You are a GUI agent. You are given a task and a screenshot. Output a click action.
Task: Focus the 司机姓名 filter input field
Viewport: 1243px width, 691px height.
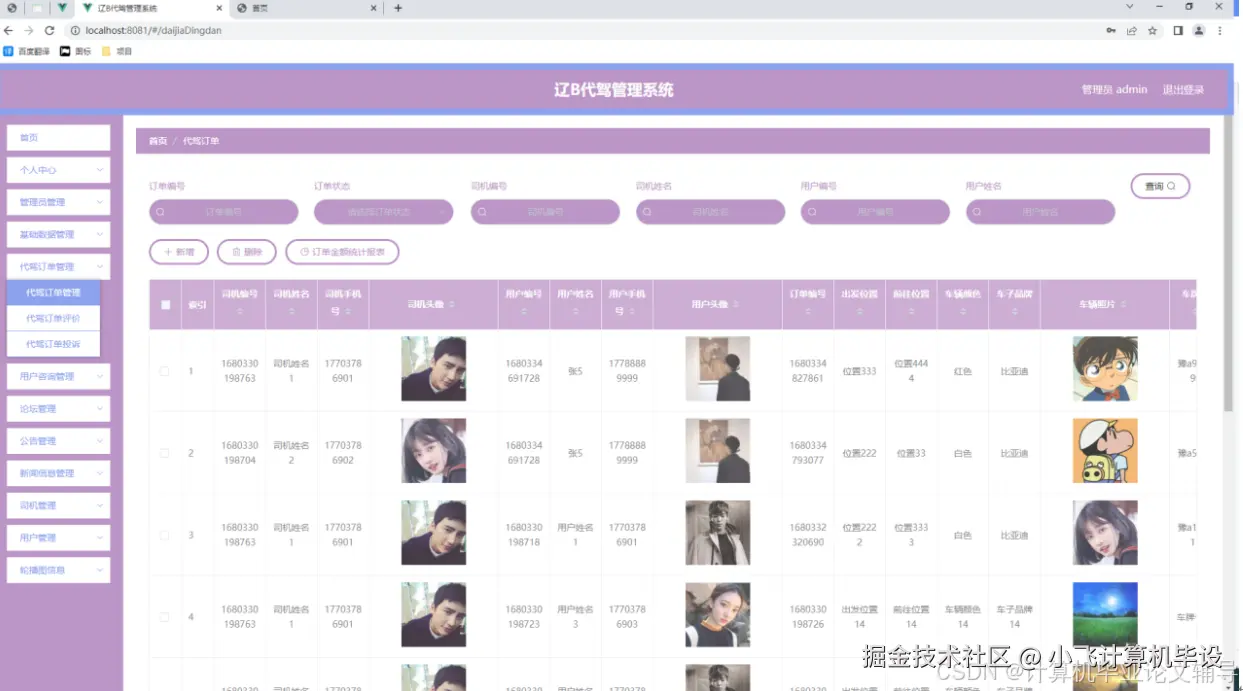point(710,212)
